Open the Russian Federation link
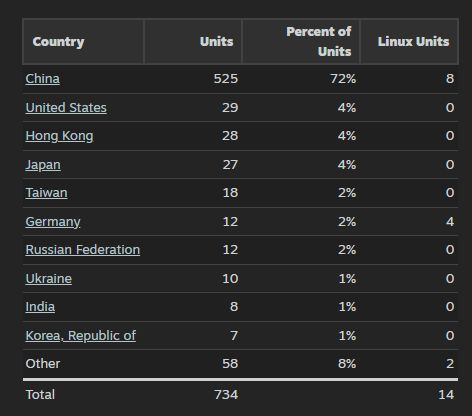Viewport: 472px width, 416px height. pos(83,250)
